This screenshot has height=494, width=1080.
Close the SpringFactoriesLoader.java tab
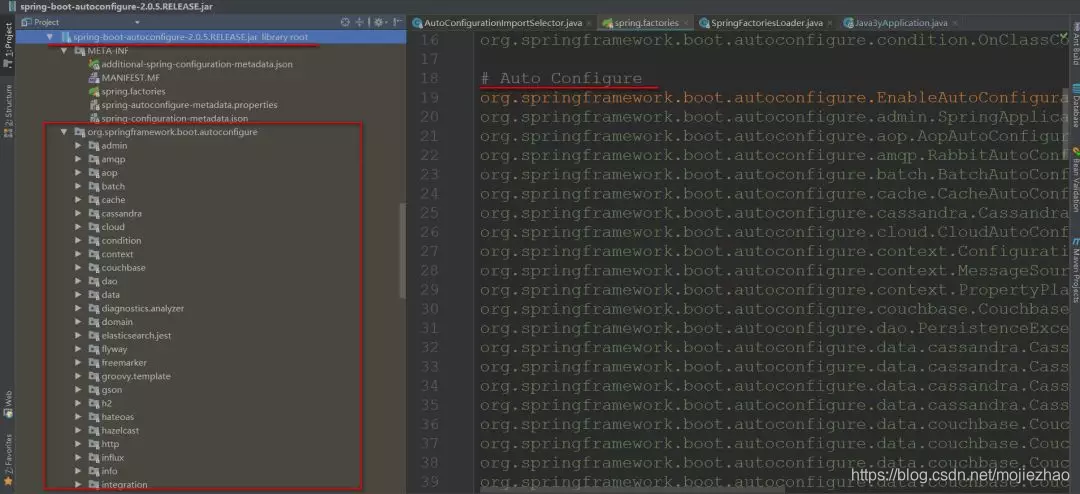830,23
